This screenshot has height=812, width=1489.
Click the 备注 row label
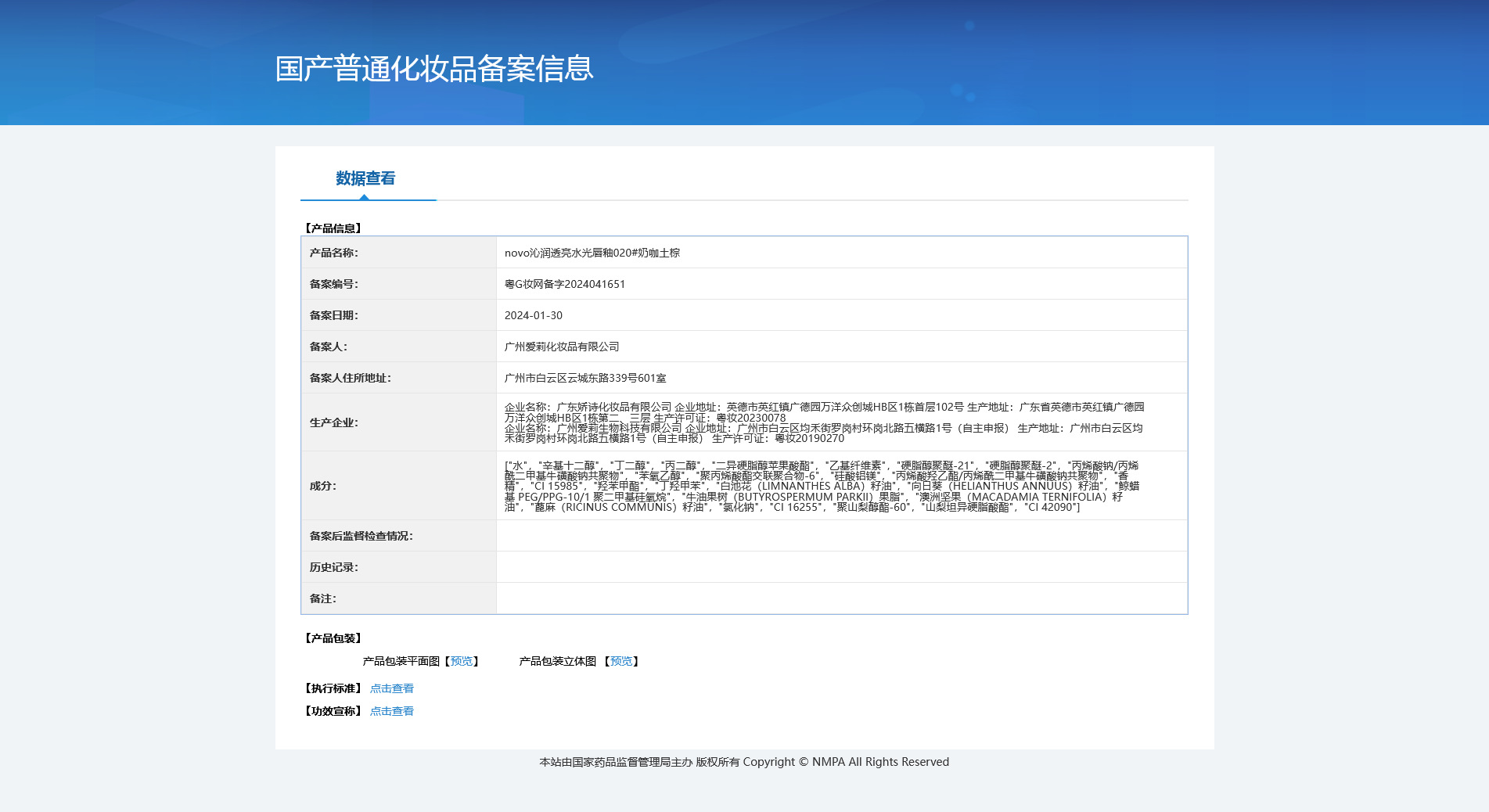tap(323, 598)
